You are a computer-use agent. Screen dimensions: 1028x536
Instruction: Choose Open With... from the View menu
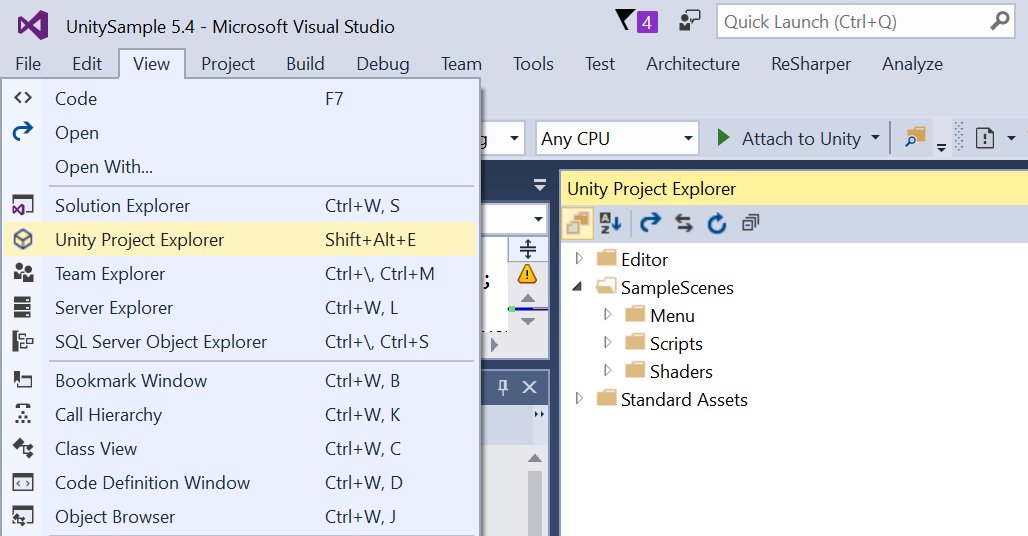click(x=239, y=166)
